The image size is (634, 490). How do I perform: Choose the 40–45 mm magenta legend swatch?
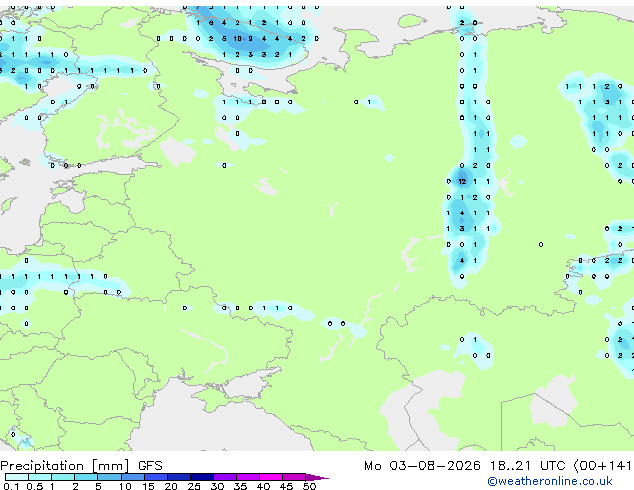(x=271, y=477)
